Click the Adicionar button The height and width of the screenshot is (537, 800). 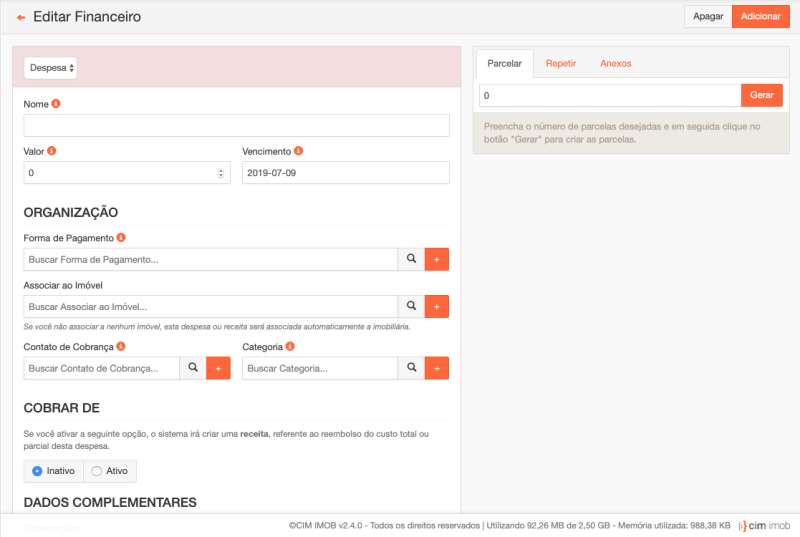760,17
